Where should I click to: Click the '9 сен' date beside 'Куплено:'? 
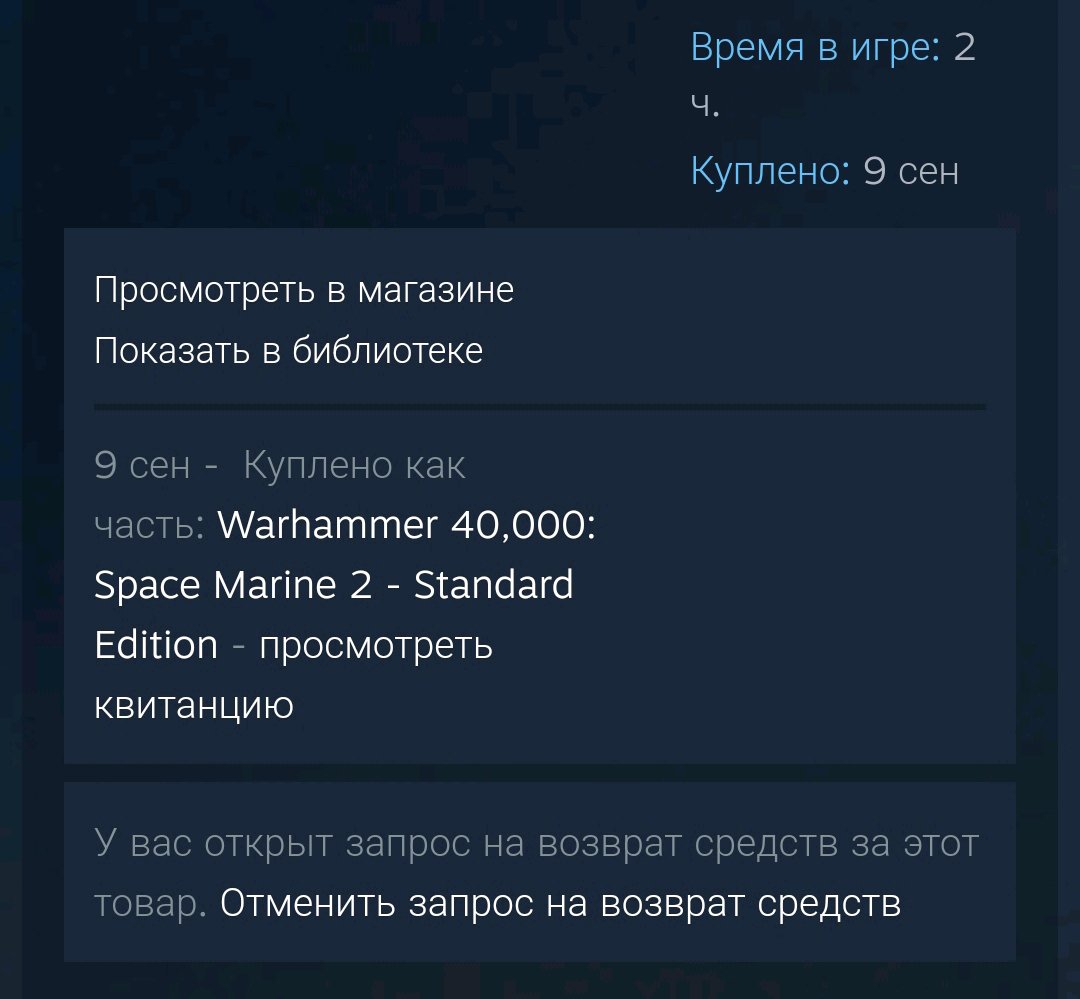coord(911,170)
